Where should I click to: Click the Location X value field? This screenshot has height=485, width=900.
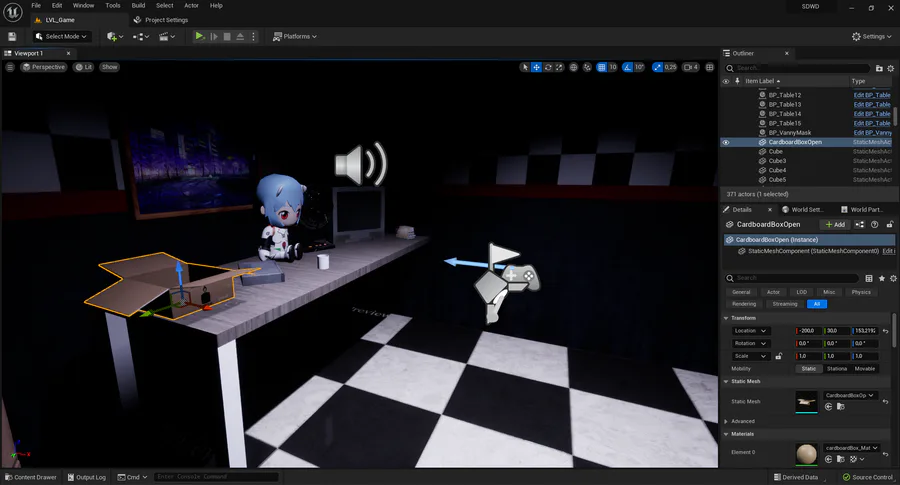808,331
